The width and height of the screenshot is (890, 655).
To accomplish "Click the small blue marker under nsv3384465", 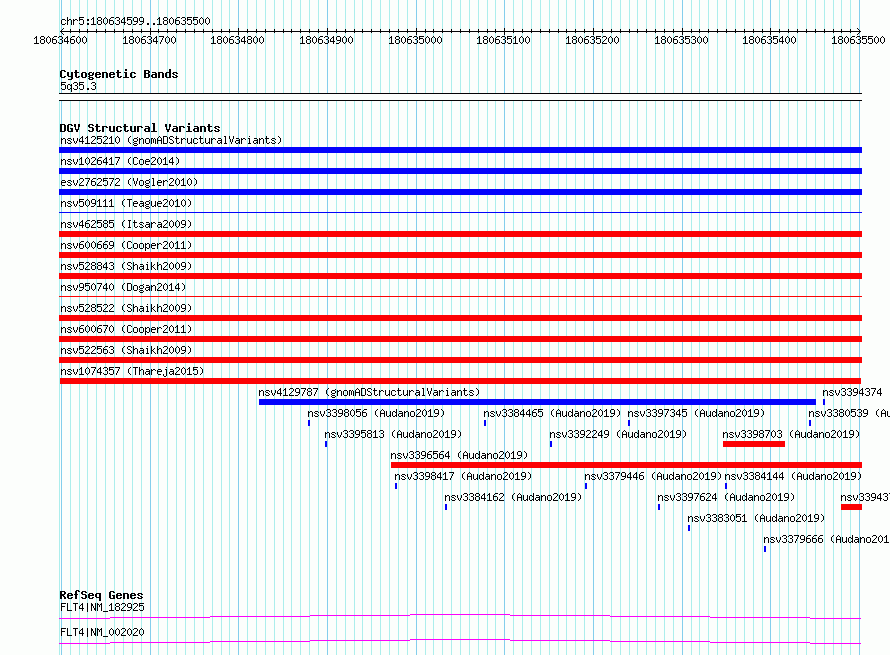I will (x=485, y=423).
